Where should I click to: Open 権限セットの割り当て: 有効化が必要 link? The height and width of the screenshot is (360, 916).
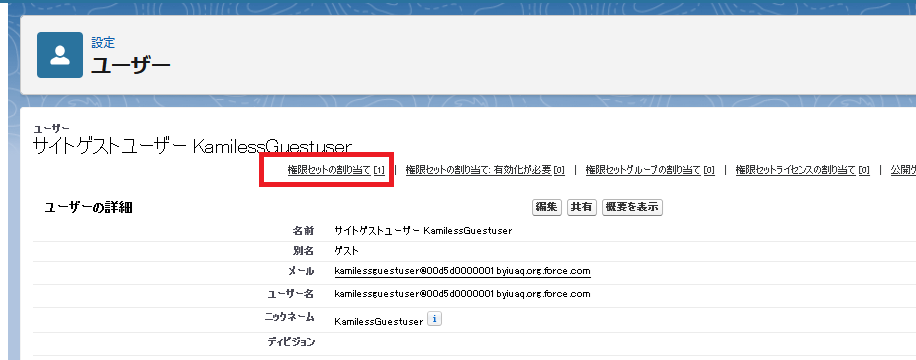[x=485, y=170]
